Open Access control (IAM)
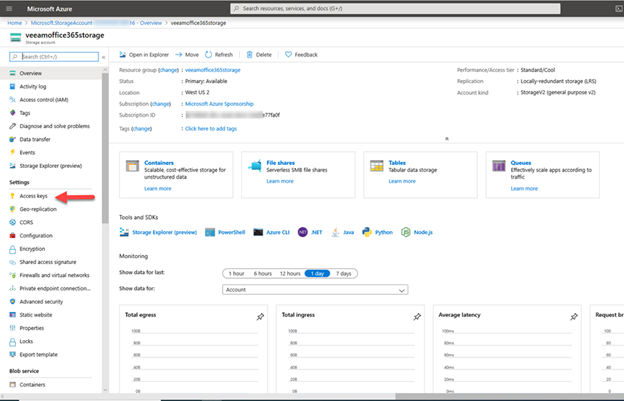 coord(44,100)
